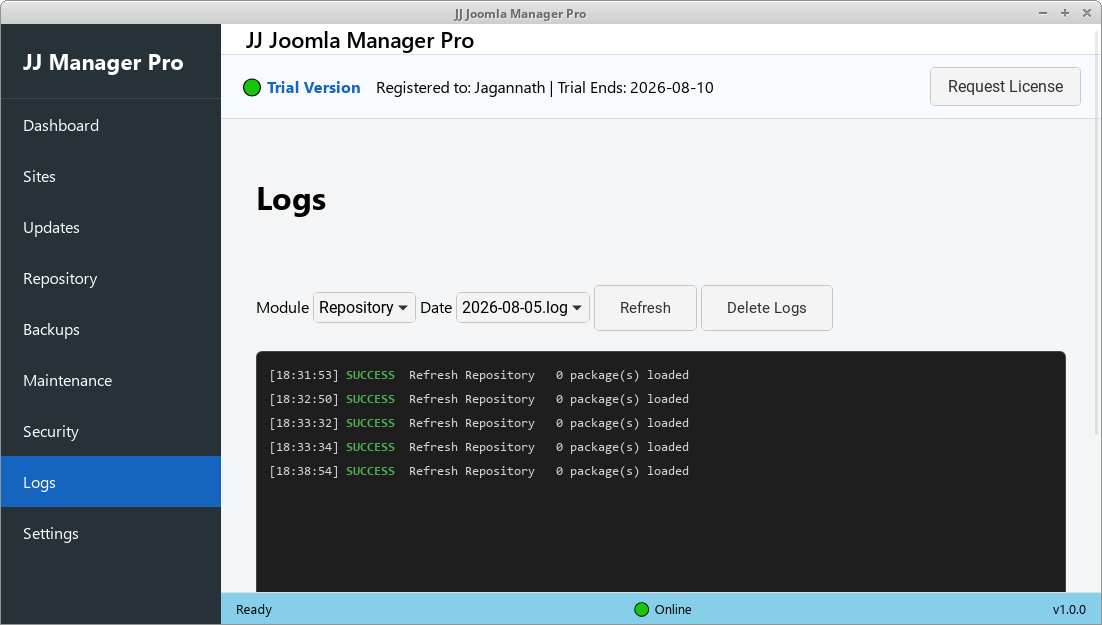Click the Logs page heading

coord(291,199)
